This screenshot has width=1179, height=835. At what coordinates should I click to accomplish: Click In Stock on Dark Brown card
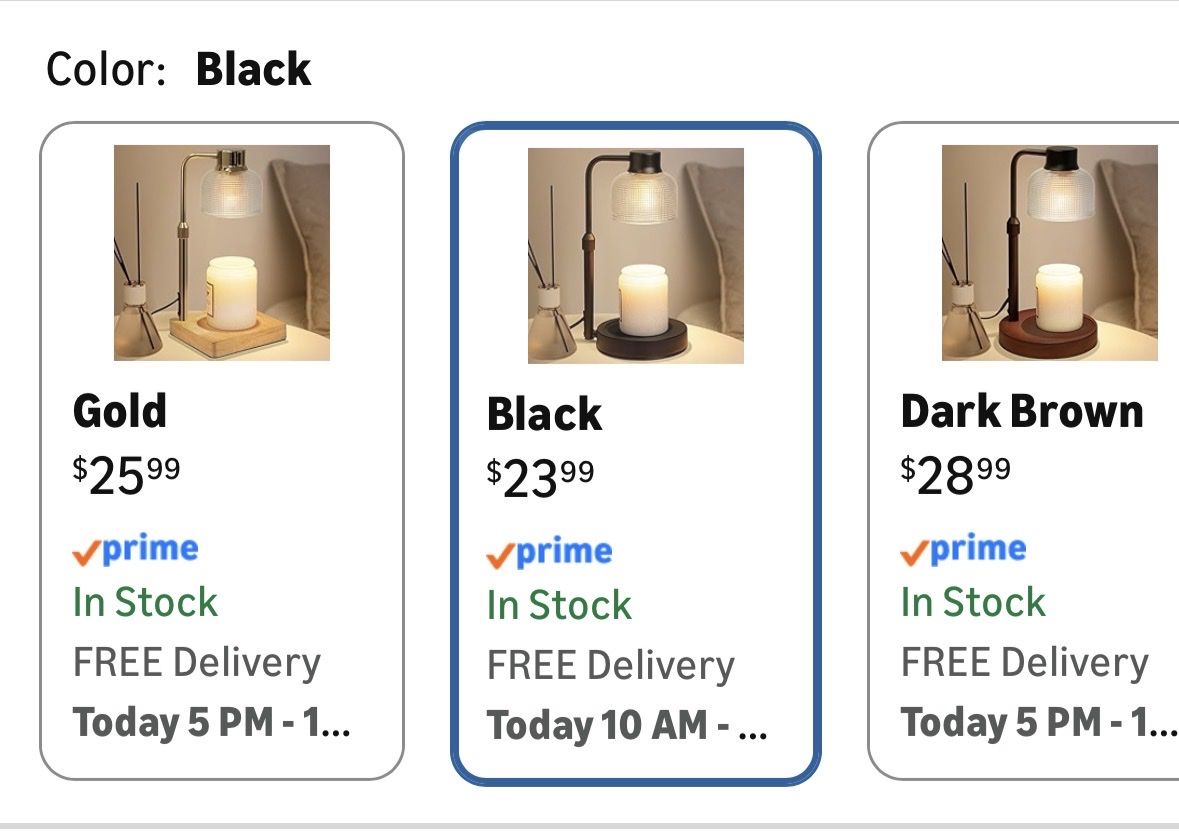pos(973,602)
